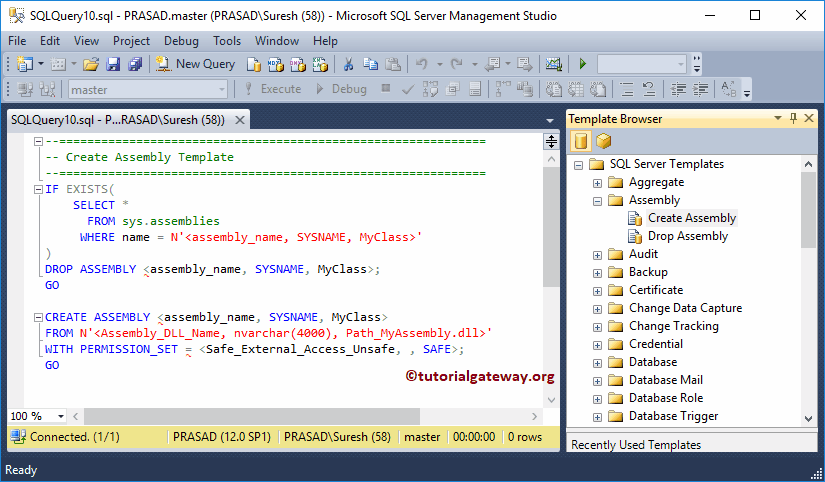Expand the Change Data Capture folder
The width and height of the screenshot is (825, 482).
[597, 309]
